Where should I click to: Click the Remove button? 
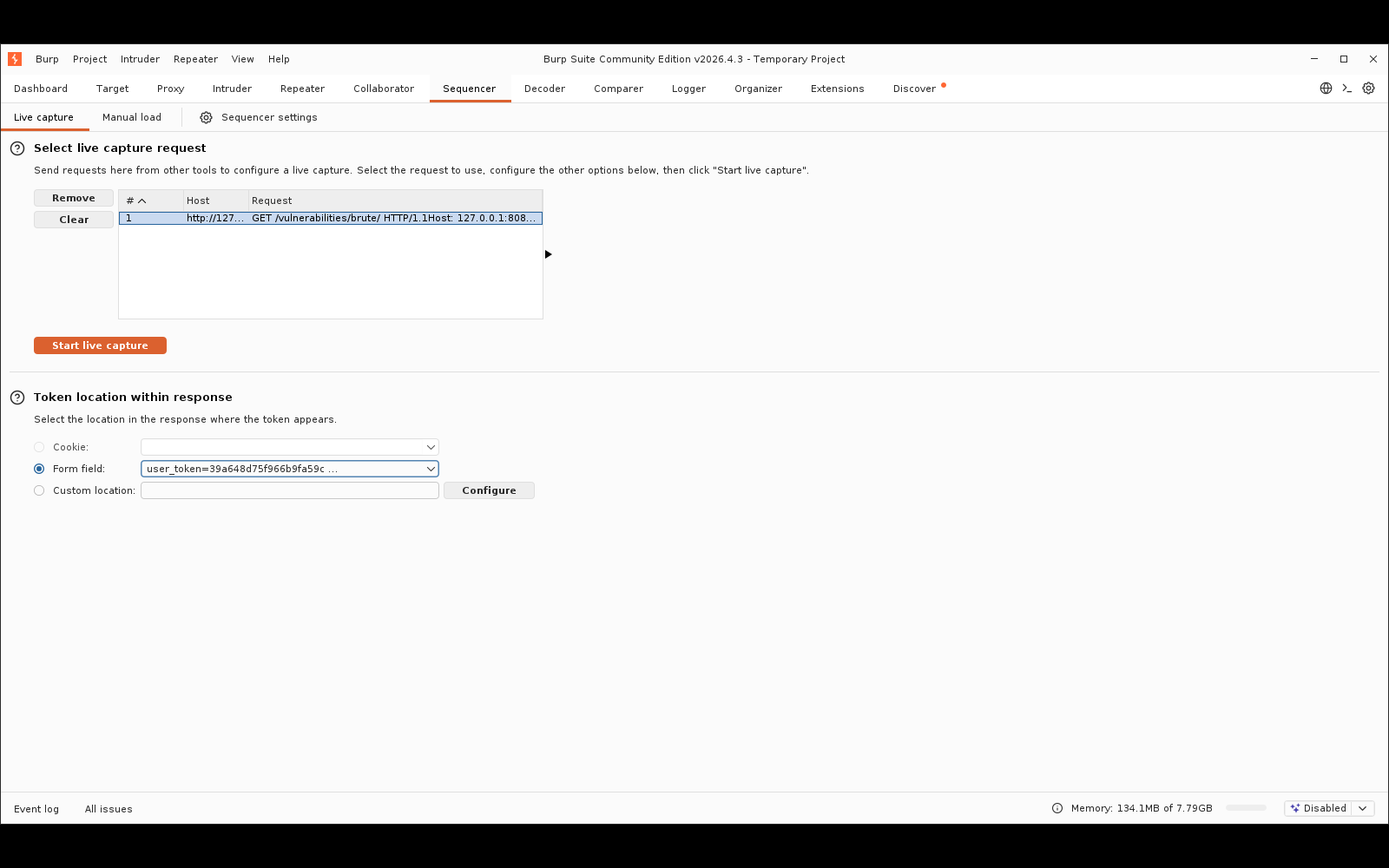click(74, 198)
